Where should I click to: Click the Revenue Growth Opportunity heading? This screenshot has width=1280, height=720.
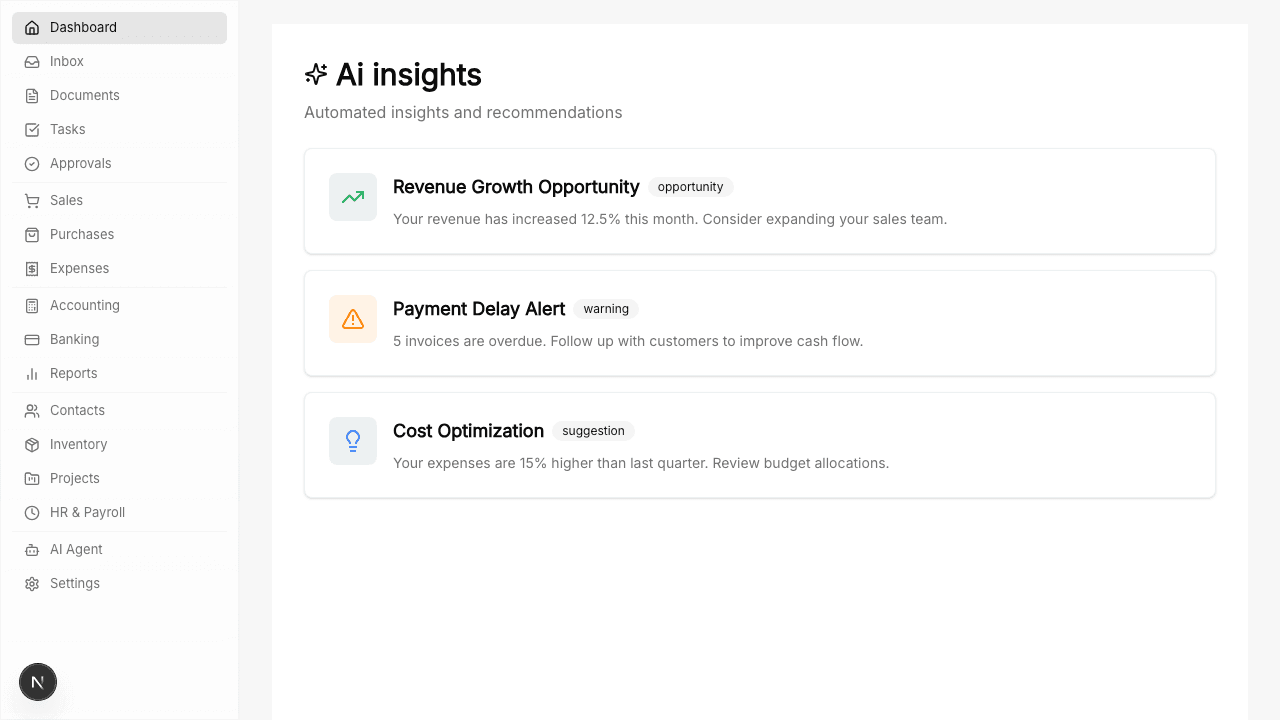pyautogui.click(x=516, y=187)
